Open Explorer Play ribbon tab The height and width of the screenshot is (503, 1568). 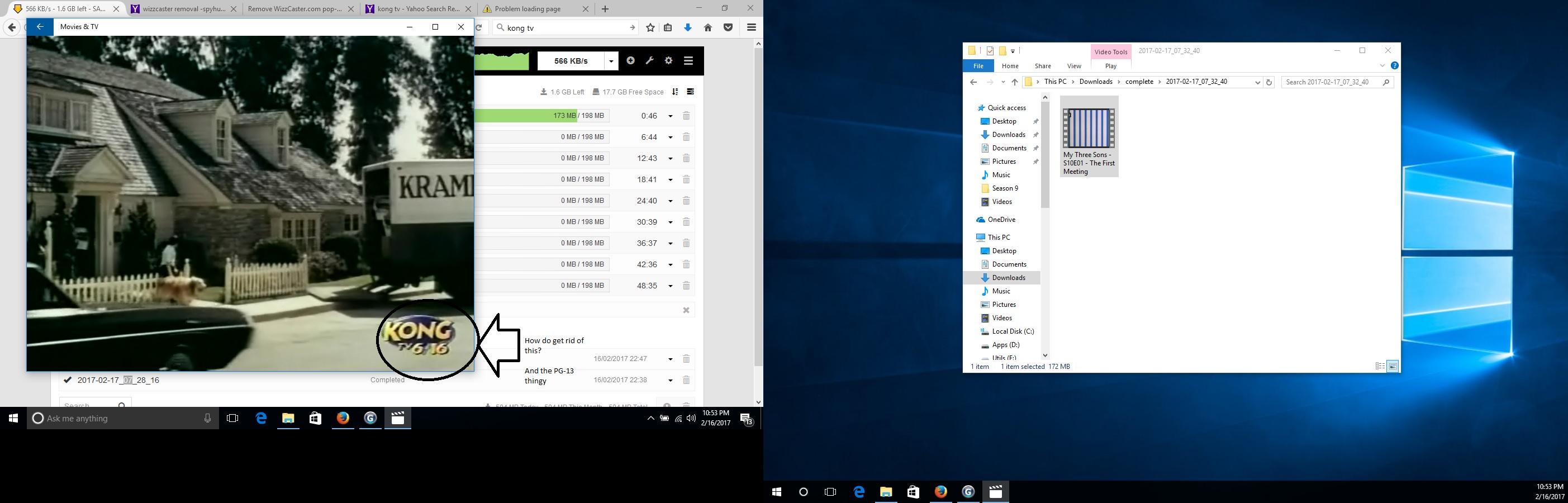tap(1111, 66)
